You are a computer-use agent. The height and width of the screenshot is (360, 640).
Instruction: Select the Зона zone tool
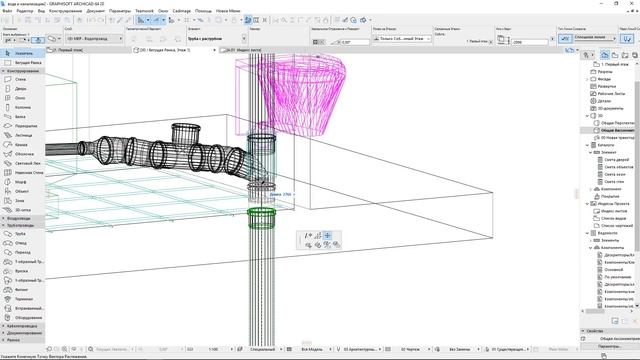tap(22, 200)
